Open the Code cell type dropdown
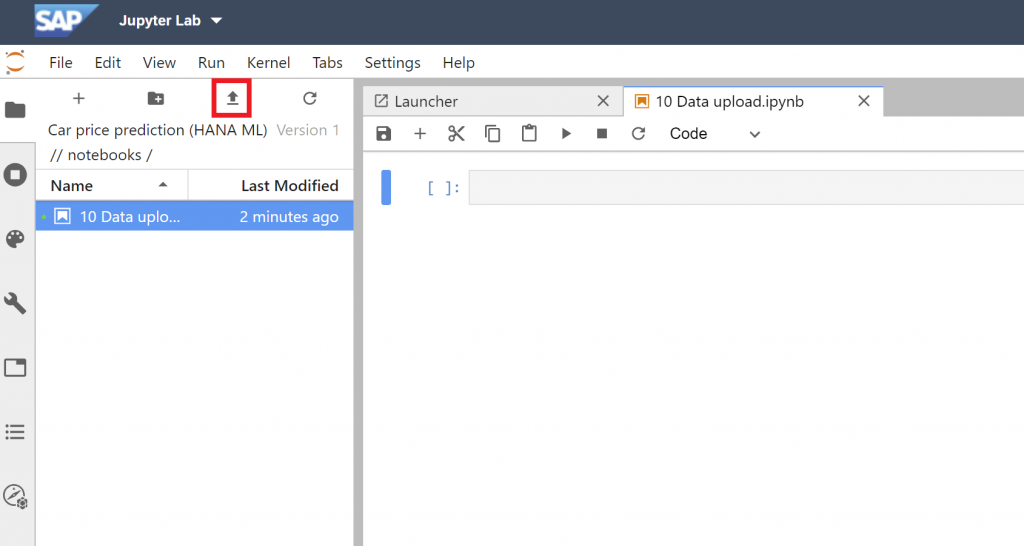1024x546 pixels. pos(715,134)
